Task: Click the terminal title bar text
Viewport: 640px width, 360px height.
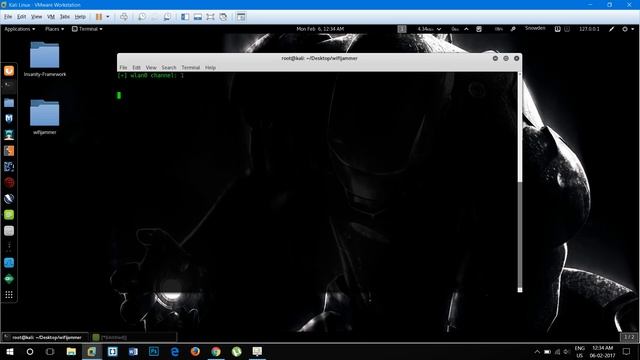Action: tap(320, 58)
